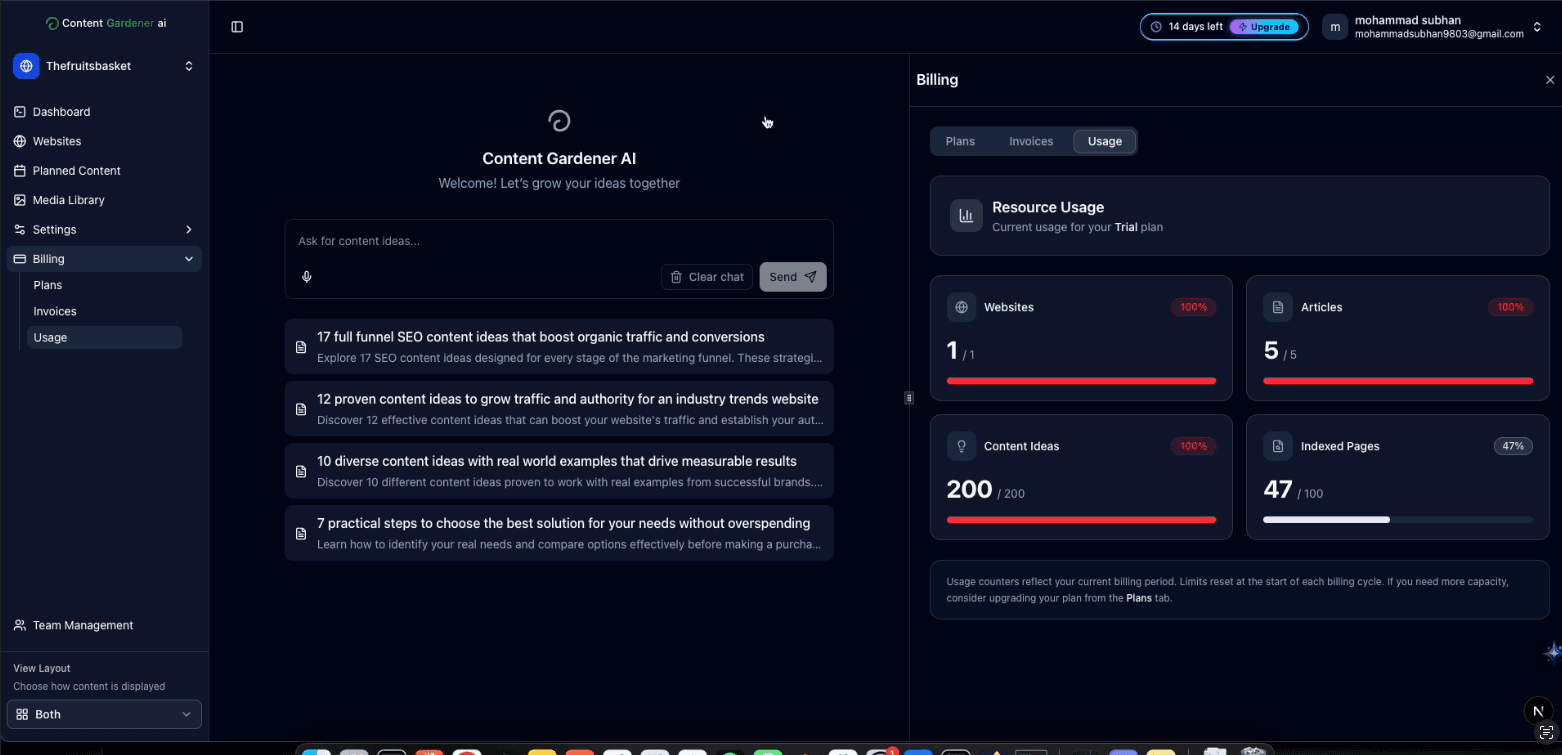This screenshot has height=755, width=1562.
Task: Click the Websites usage progress bar
Action: click(1081, 381)
